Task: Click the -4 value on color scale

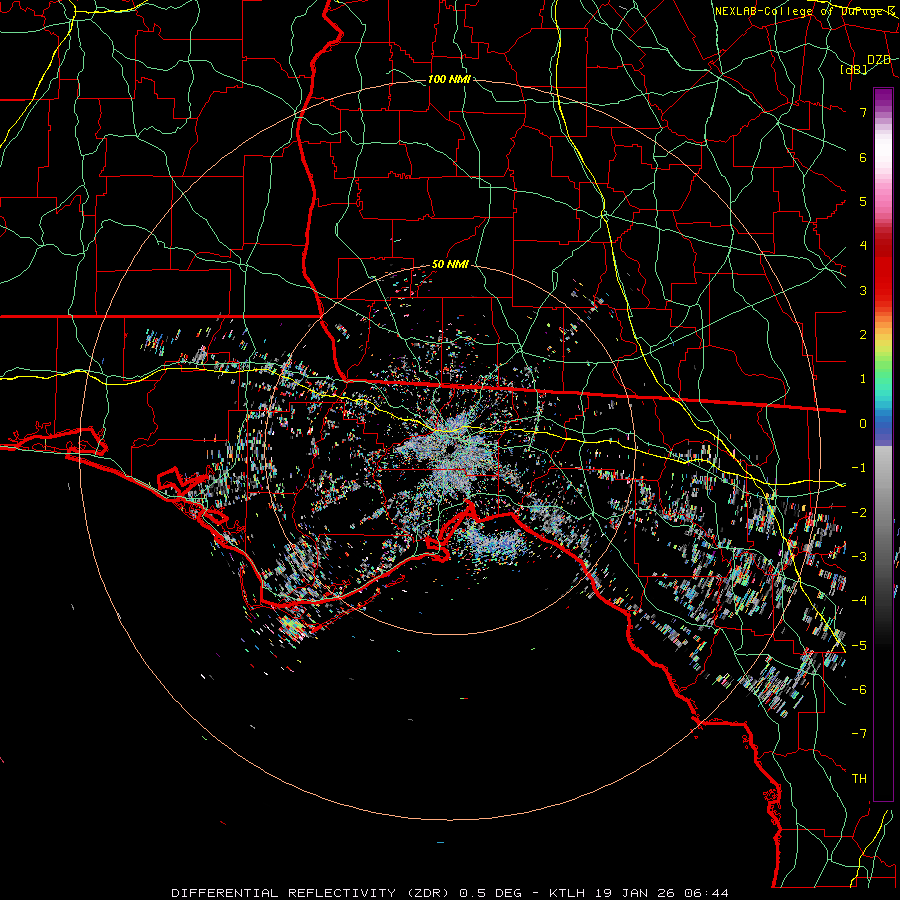Action: [x=859, y=600]
